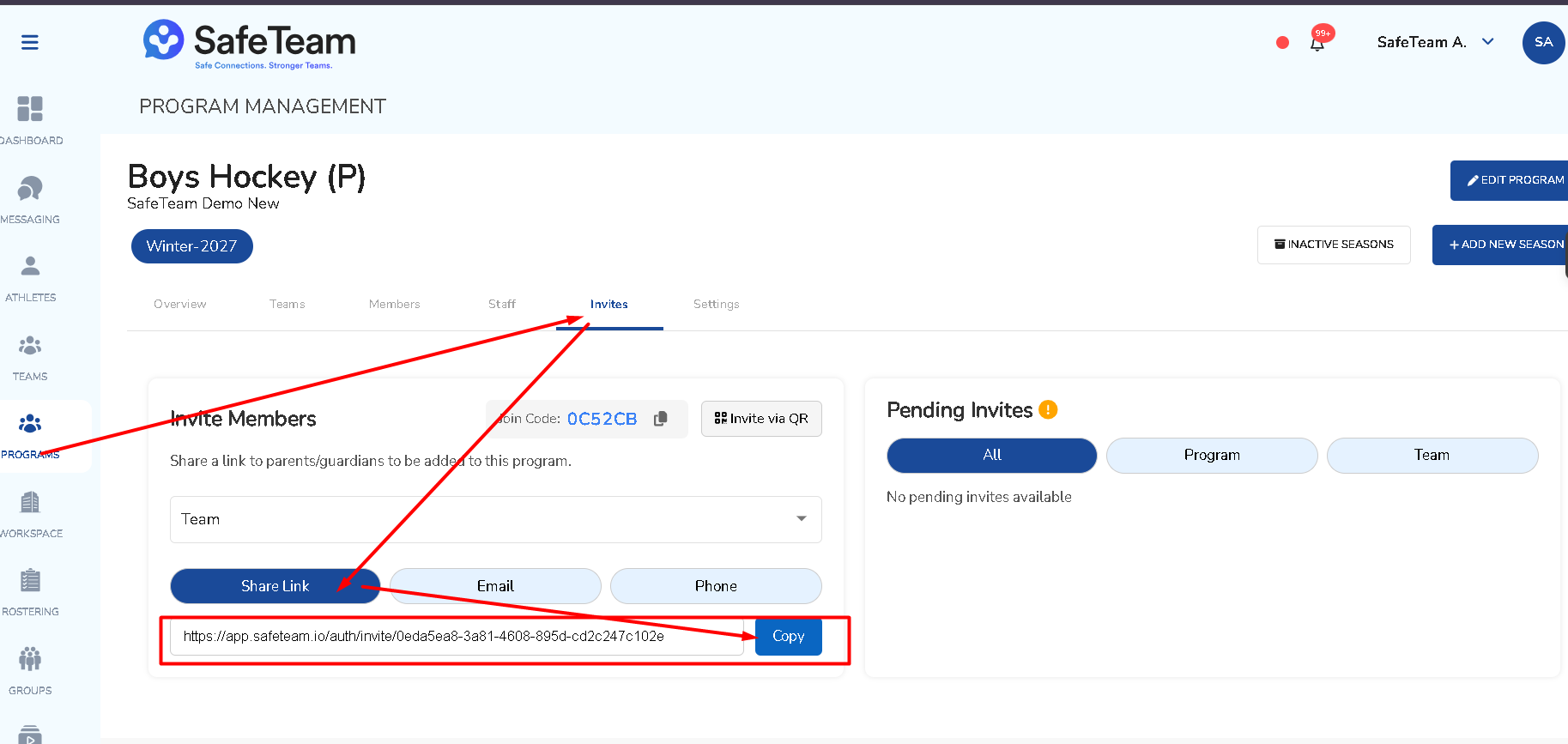
Task: Click the SafeTeam Demo New subtitle
Action: pyautogui.click(x=203, y=203)
